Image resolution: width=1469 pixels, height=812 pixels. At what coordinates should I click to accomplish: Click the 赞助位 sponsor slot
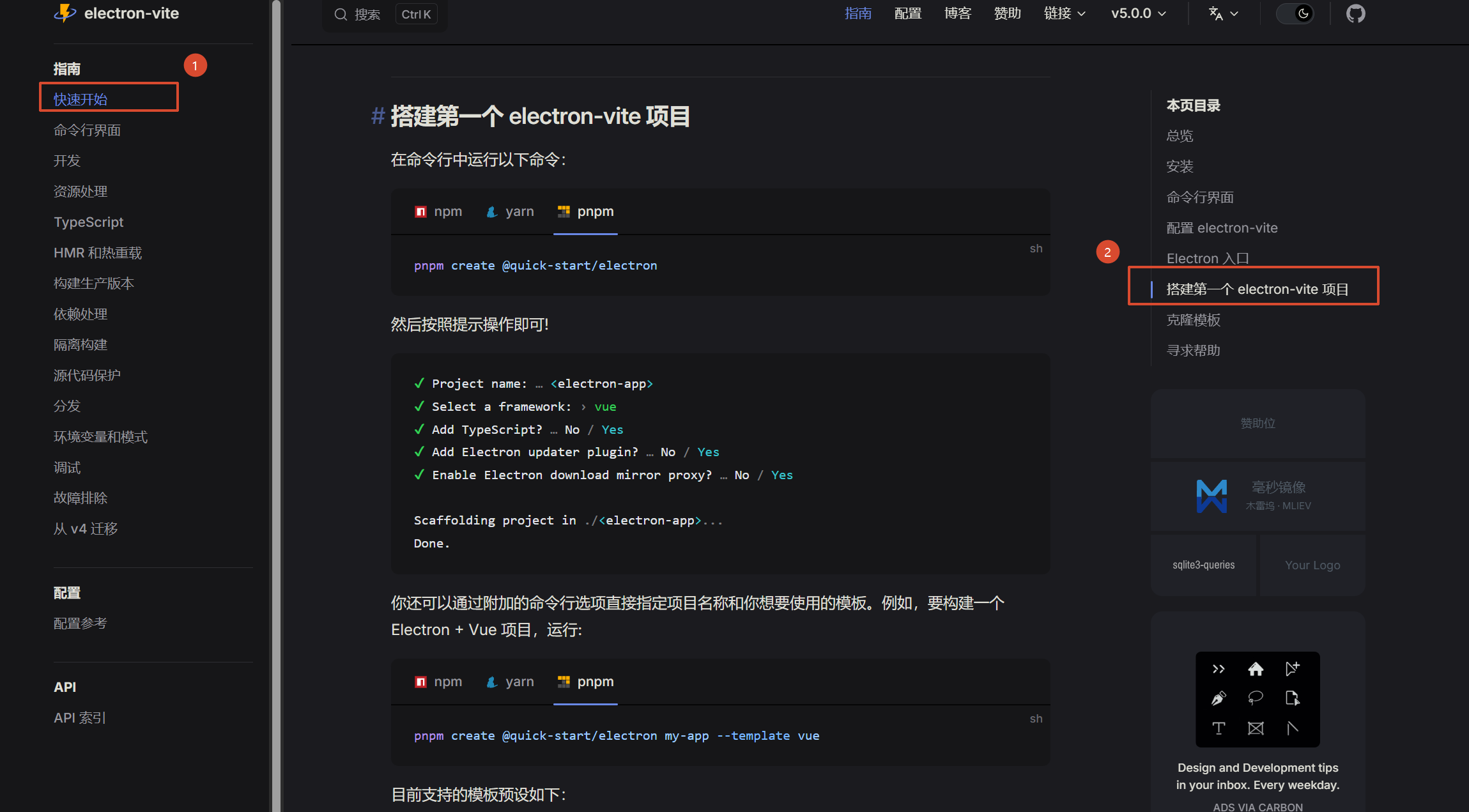[x=1257, y=423]
